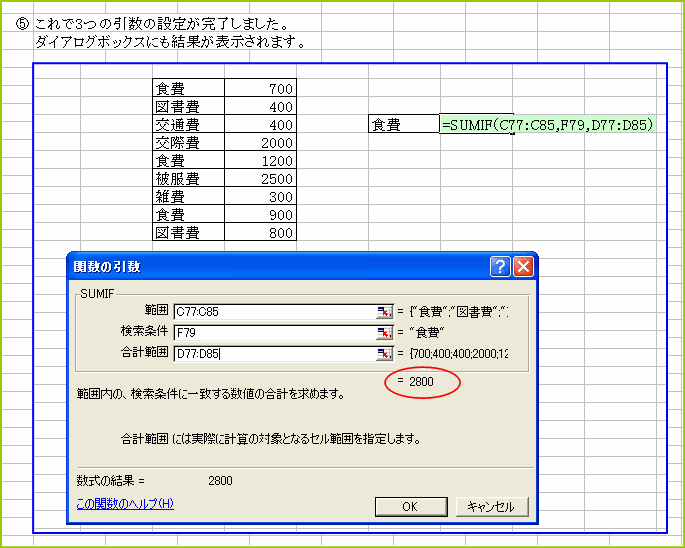
Task: Select the 食費 cell left of the formula
Action: point(404,124)
